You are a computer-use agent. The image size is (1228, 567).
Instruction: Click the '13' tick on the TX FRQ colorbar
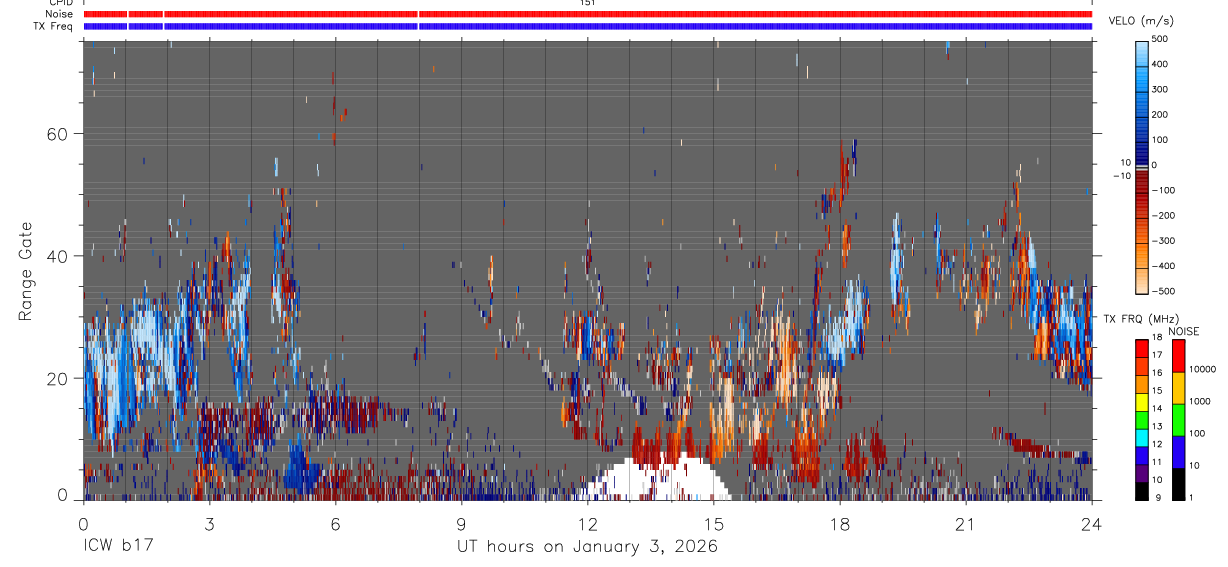(1157, 427)
